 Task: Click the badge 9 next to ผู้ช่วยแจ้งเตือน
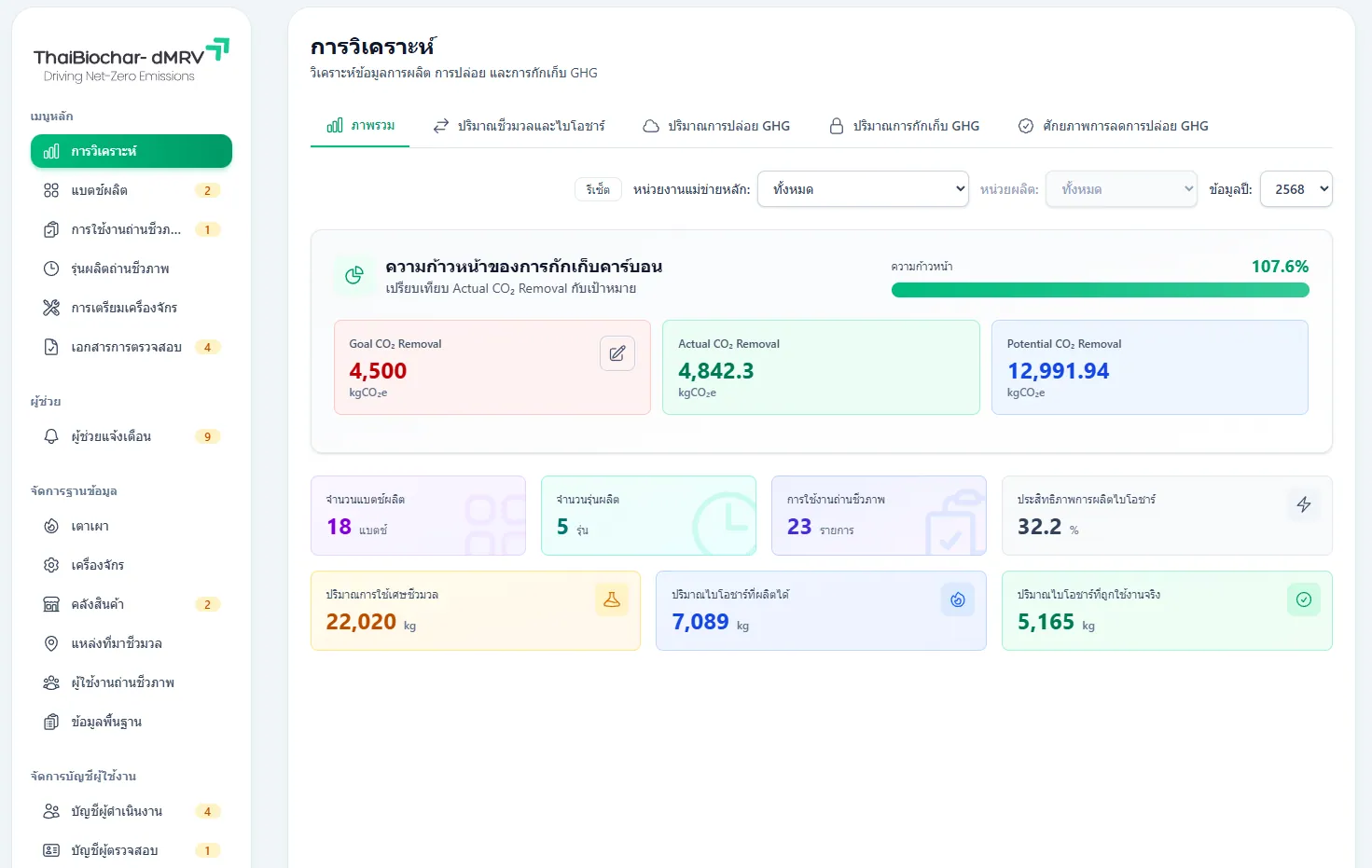pyautogui.click(x=207, y=436)
